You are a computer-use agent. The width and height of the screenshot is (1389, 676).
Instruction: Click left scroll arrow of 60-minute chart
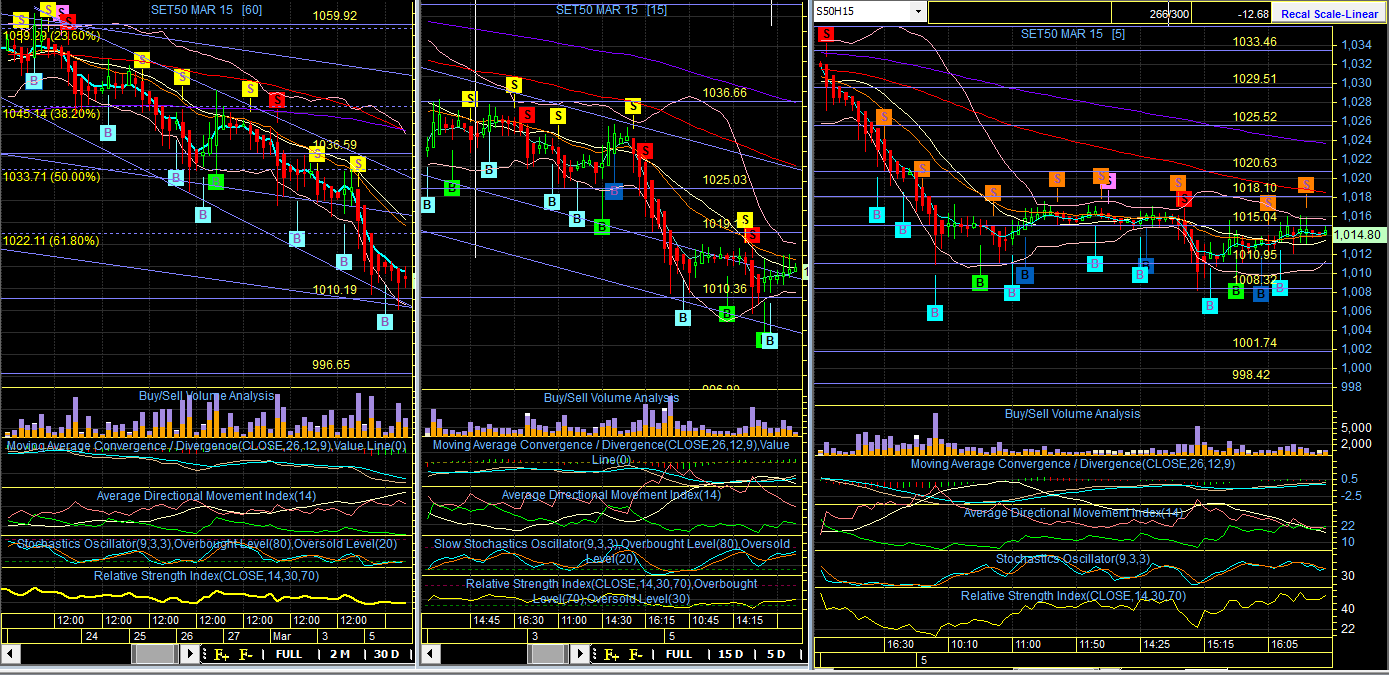pos(10,654)
